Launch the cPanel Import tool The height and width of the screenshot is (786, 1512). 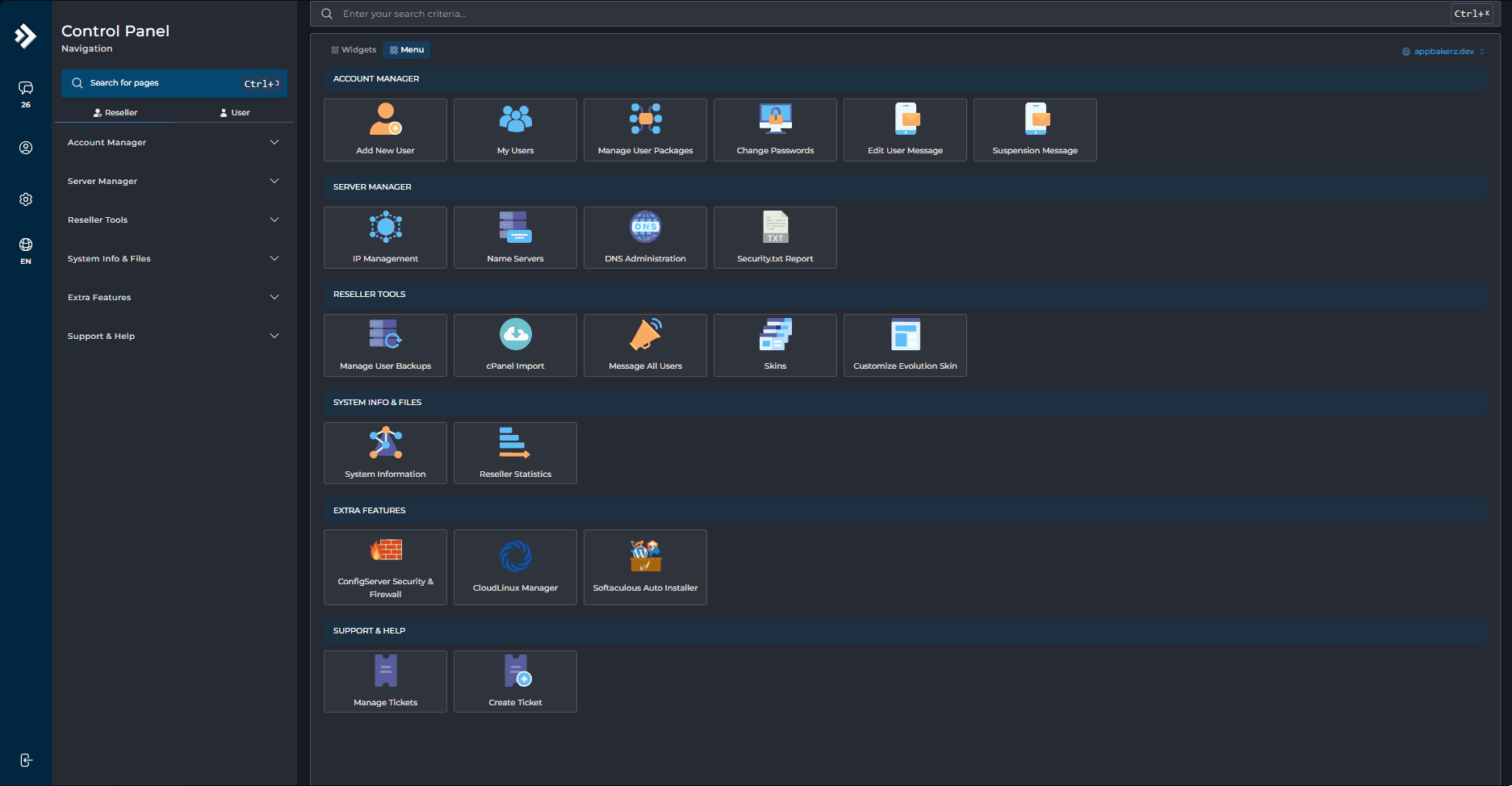click(514, 345)
